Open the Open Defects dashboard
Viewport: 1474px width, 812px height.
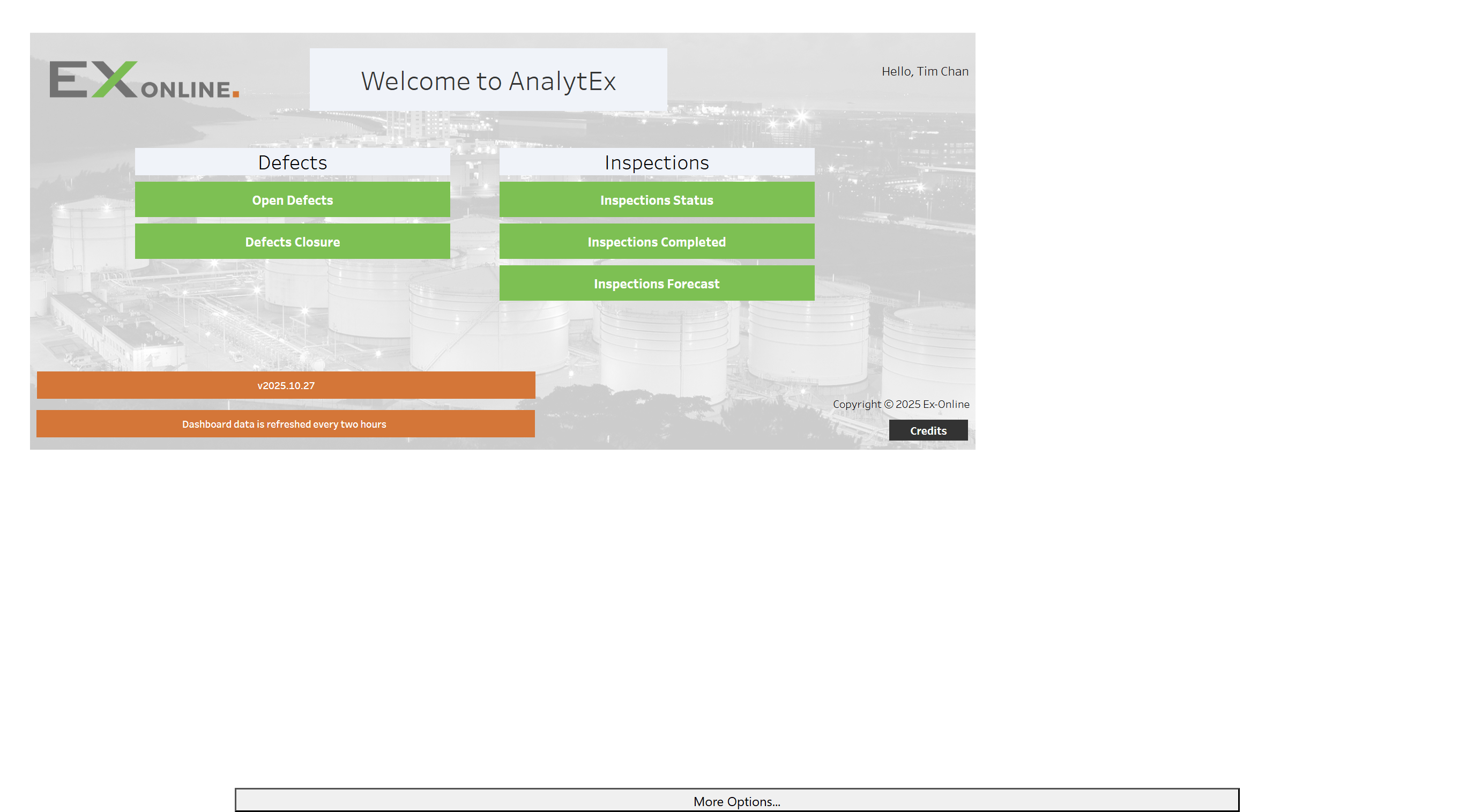coord(293,200)
